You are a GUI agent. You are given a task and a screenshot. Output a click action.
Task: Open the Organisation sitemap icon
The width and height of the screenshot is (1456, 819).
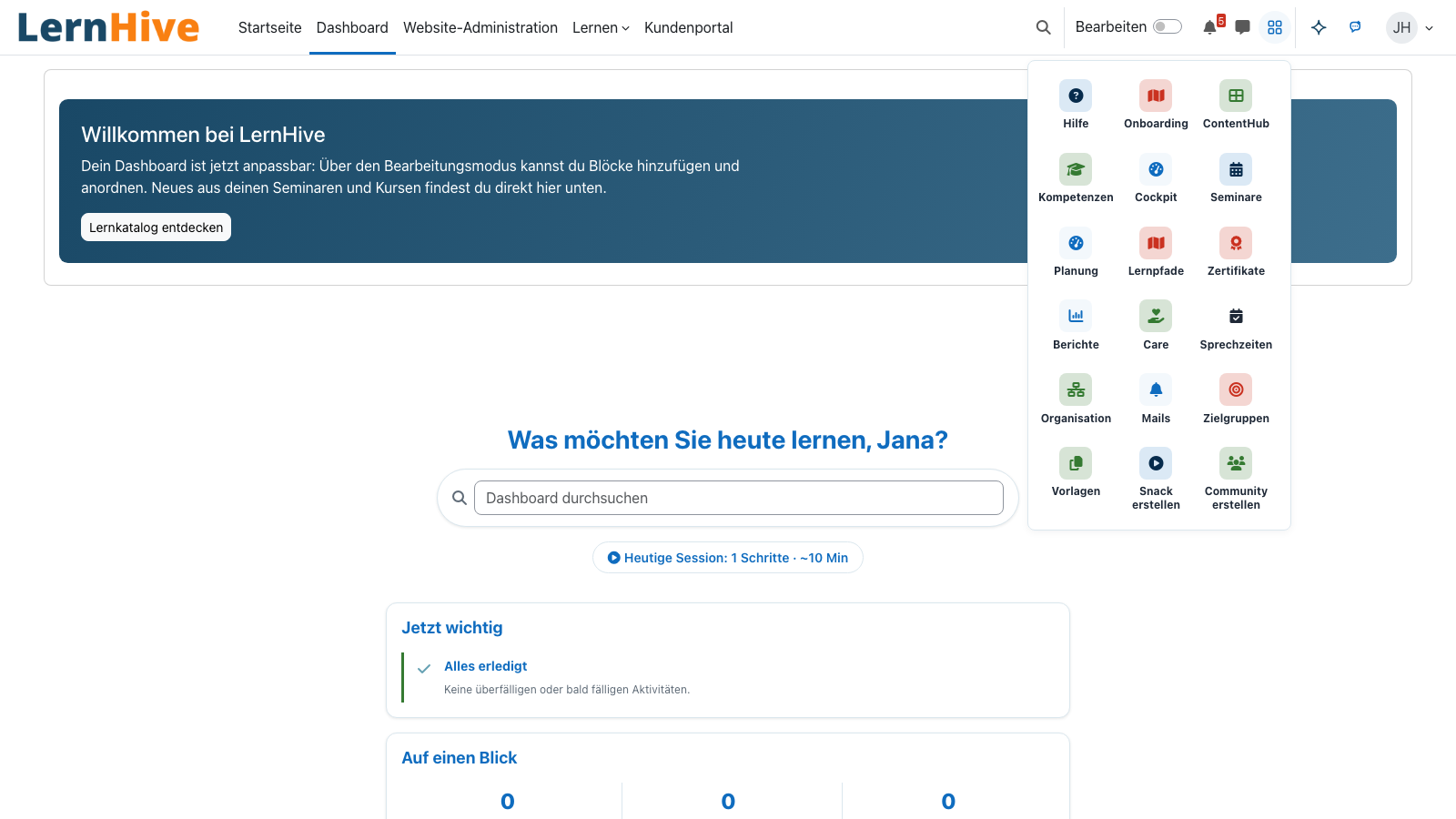(1076, 389)
